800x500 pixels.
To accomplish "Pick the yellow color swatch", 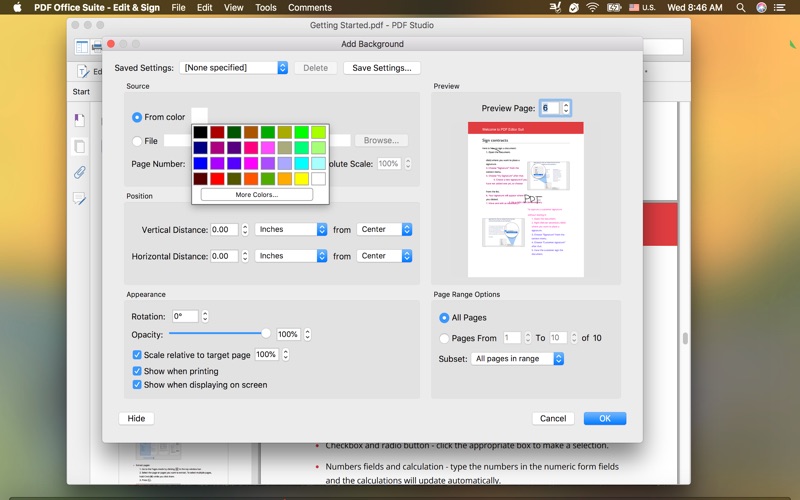I will [x=302, y=179].
